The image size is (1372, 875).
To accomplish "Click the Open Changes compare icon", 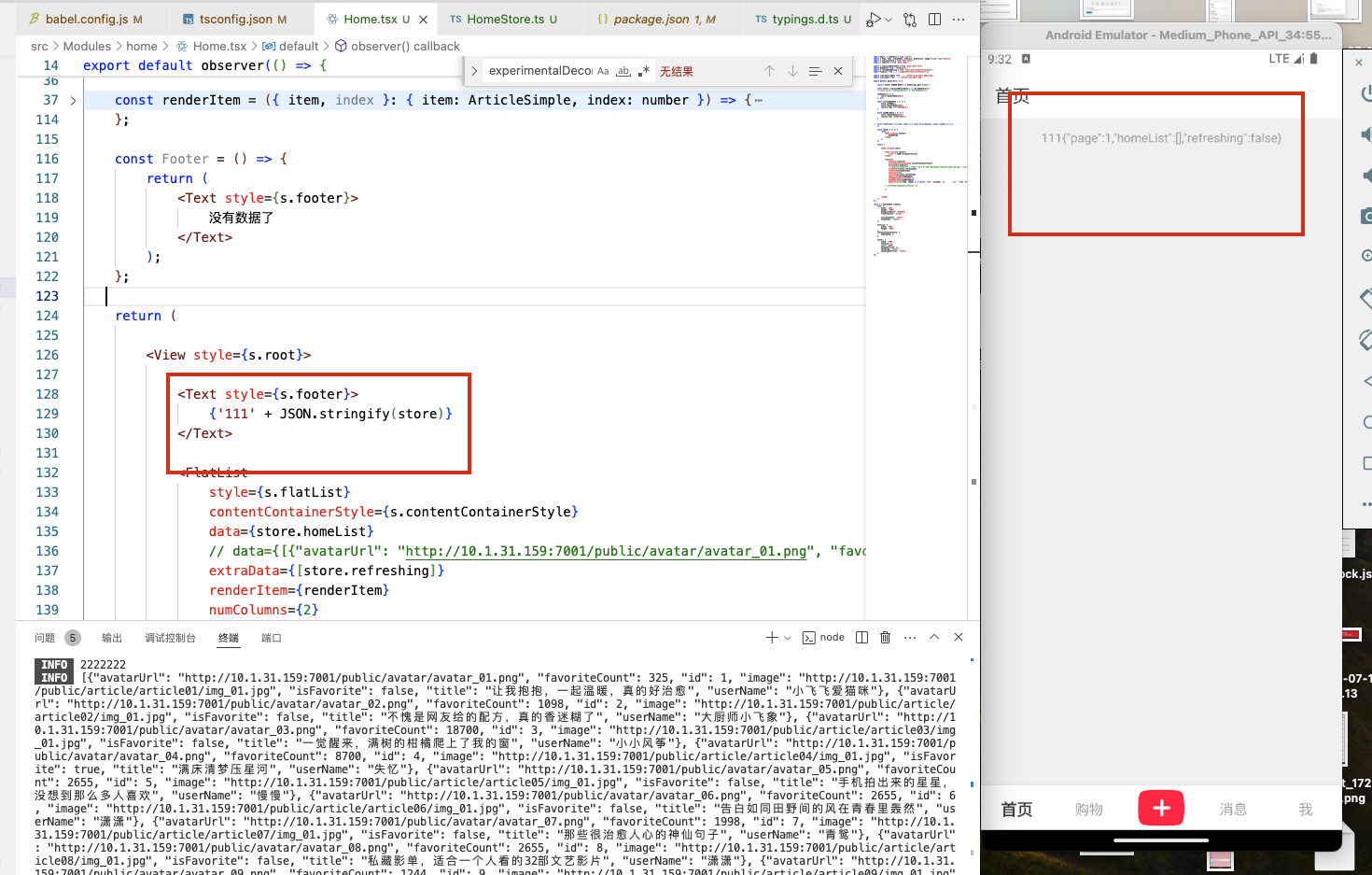I will tap(910, 19).
